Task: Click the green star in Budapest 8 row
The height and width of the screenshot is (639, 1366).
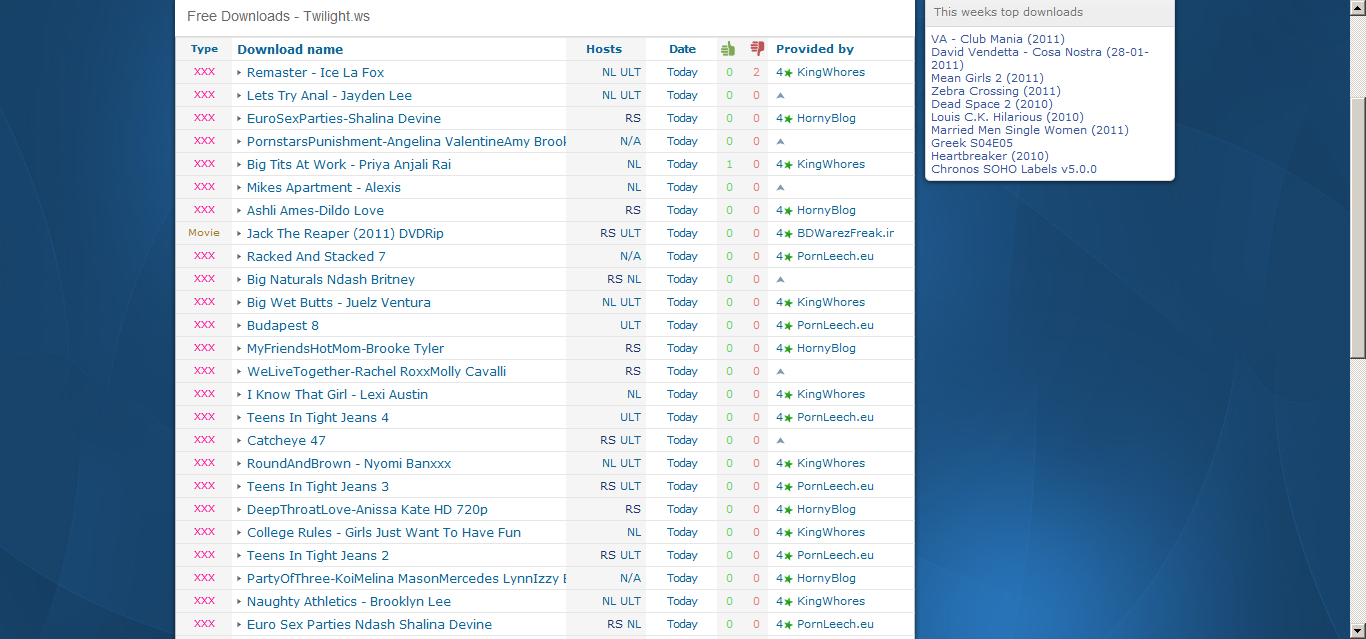Action: click(x=788, y=326)
